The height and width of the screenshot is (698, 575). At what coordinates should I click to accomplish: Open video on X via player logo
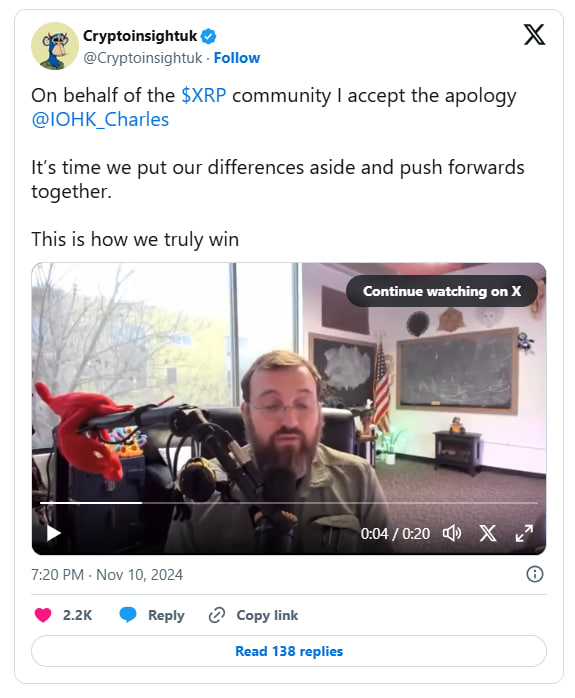click(488, 533)
